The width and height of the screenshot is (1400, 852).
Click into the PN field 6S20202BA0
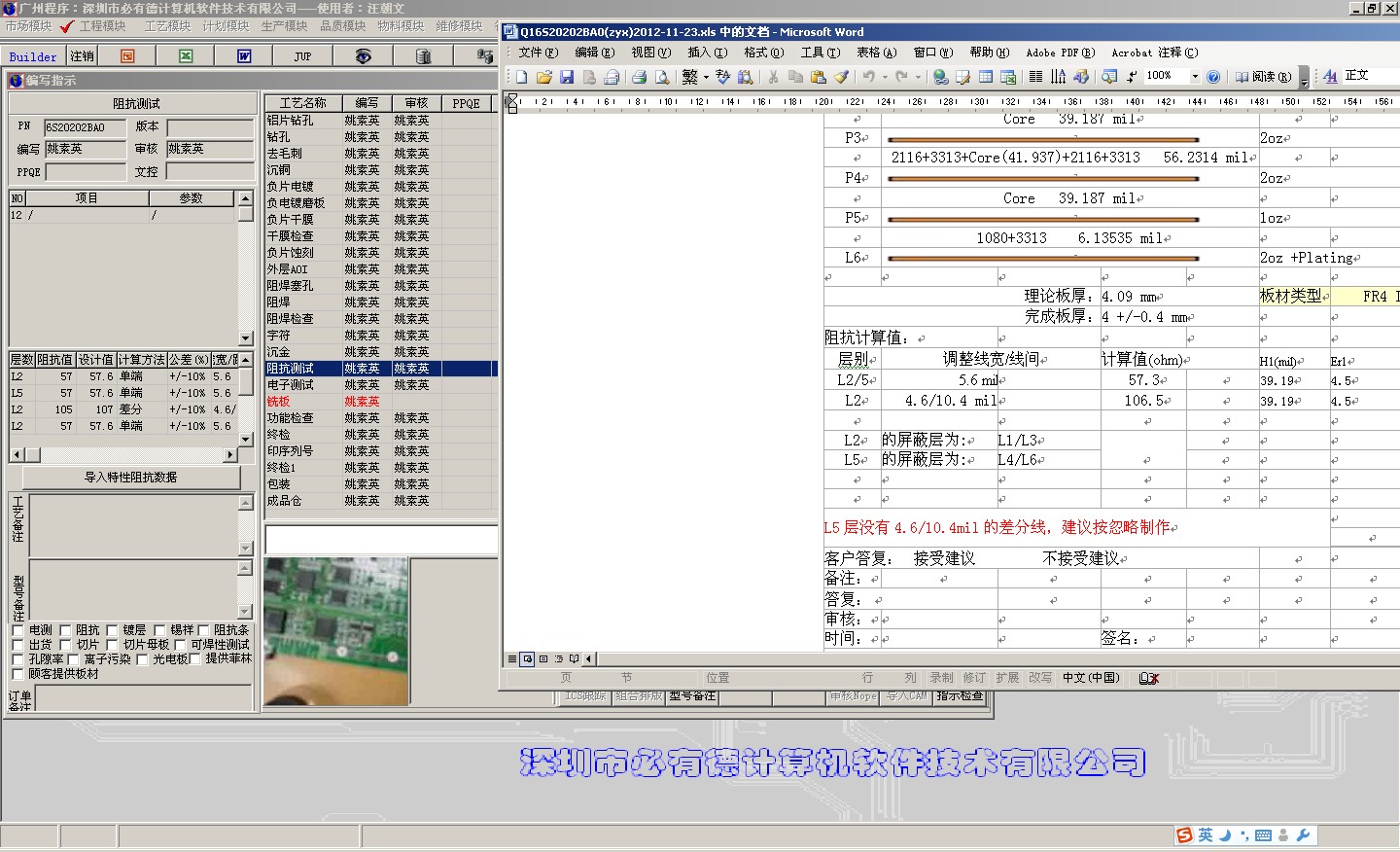pyautogui.click(x=85, y=127)
